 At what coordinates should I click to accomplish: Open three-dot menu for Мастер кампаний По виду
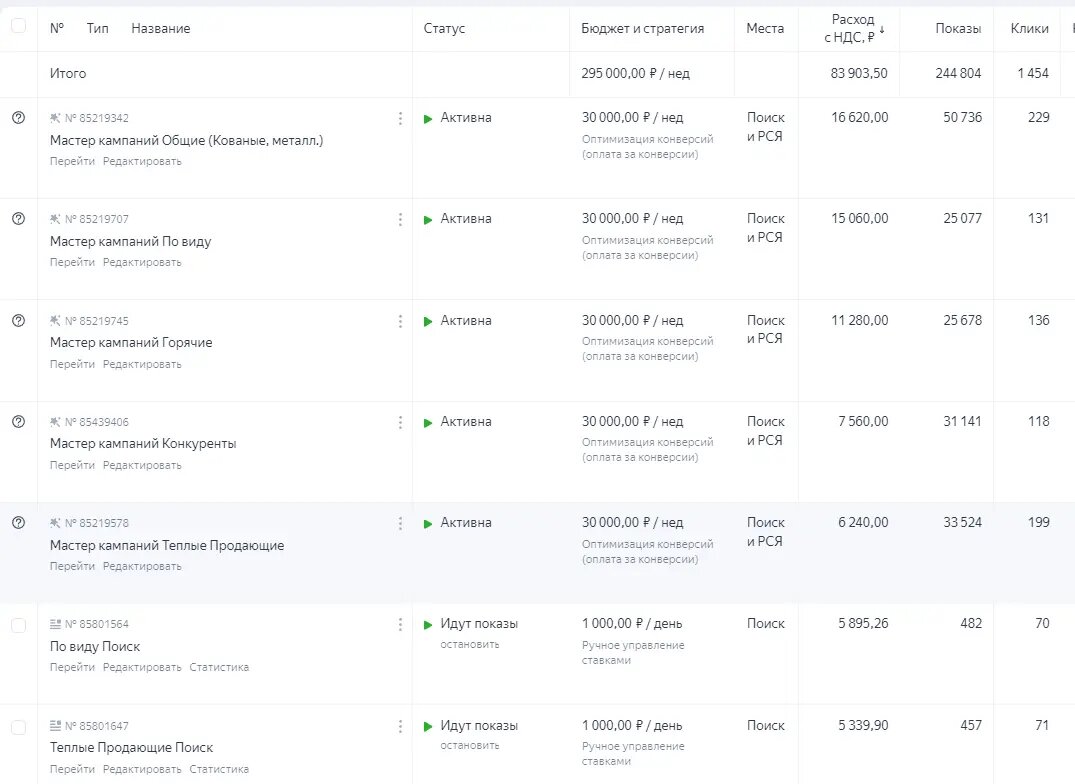(400, 219)
